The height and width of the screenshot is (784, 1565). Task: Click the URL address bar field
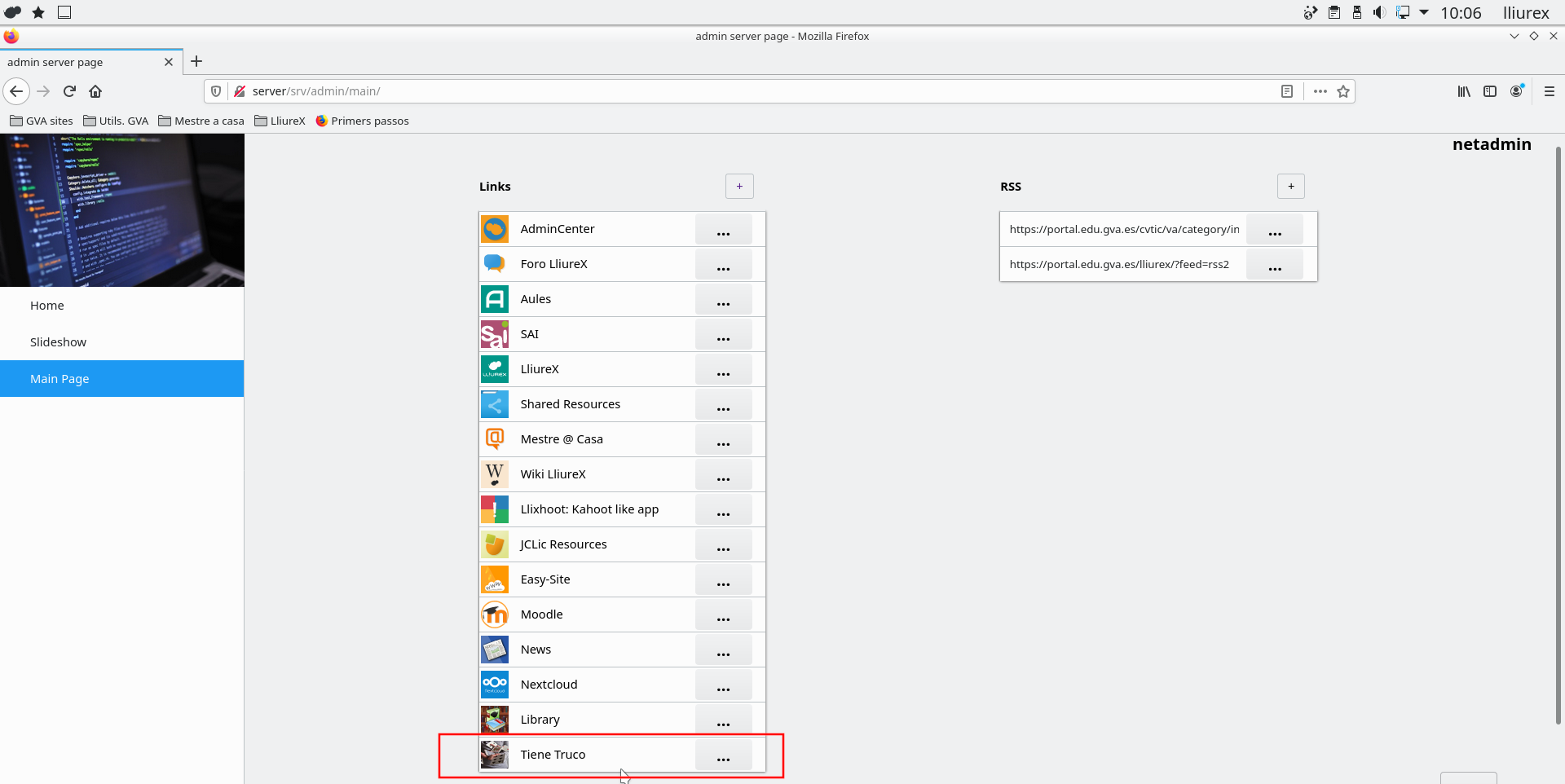click(734, 91)
